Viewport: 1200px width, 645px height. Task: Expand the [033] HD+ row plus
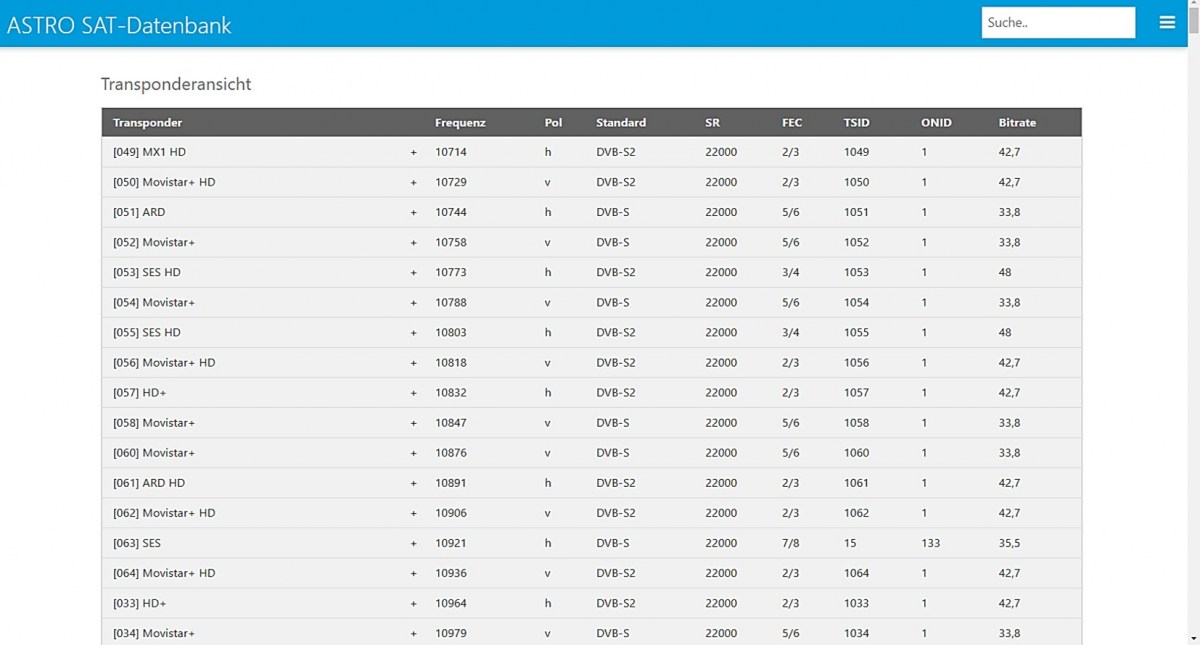pyautogui.click(x=413, y=603)
